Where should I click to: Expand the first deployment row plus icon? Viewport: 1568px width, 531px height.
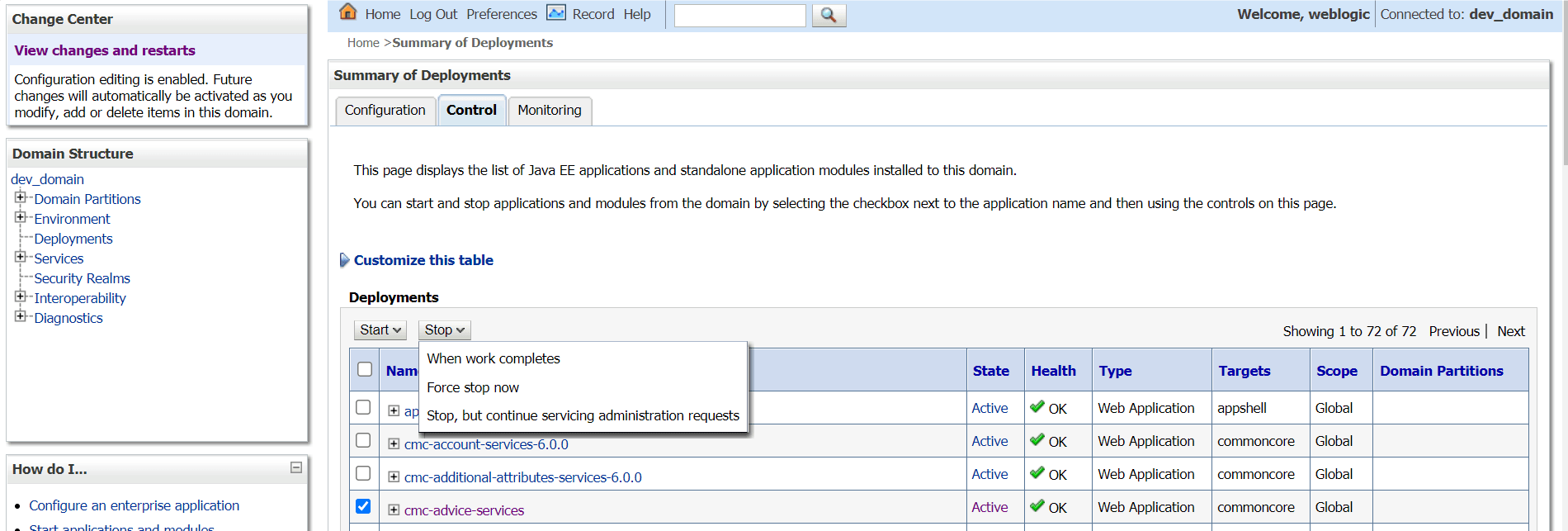394,410
